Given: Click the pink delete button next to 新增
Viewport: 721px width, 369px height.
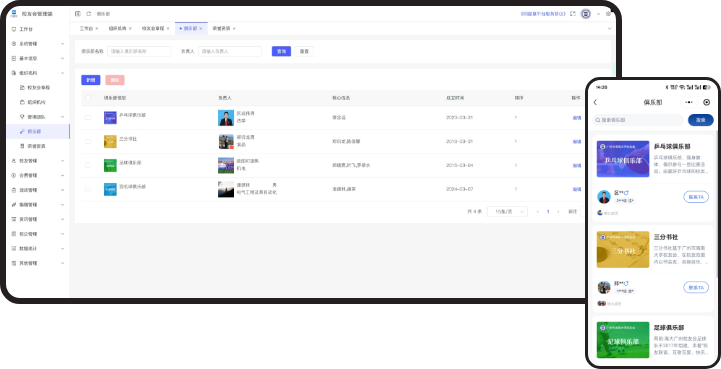Looking at the screenshot, I should pyautogui.click(x=114, y=80).
